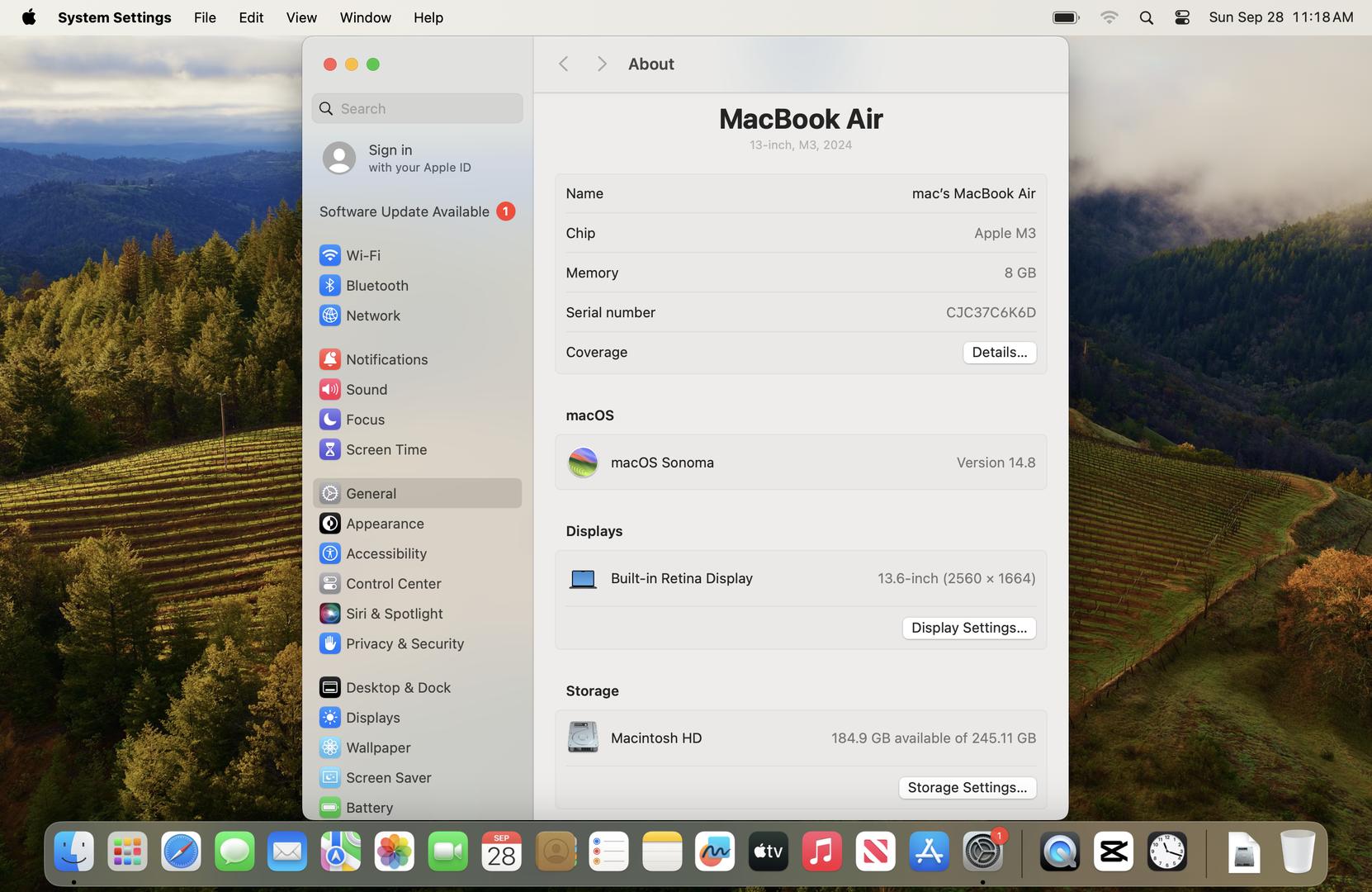The image size is (1372, 892).
Task: Open Privacy & Security settings
Action: [417, 643]
